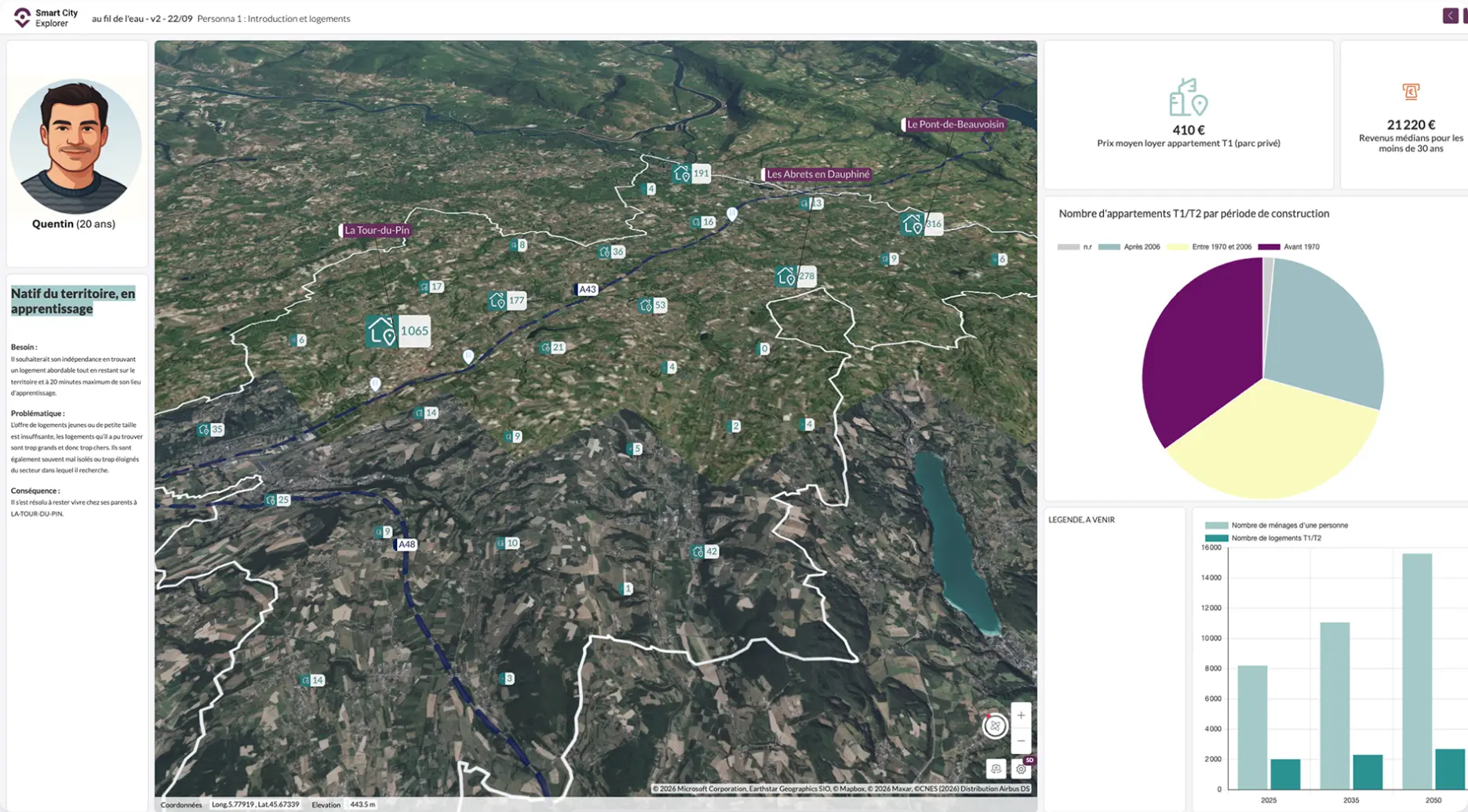The width and height of the screenshot is (1468, 812).
Task: Zoom out the map with the minus button
Action: coord(1021,741)
